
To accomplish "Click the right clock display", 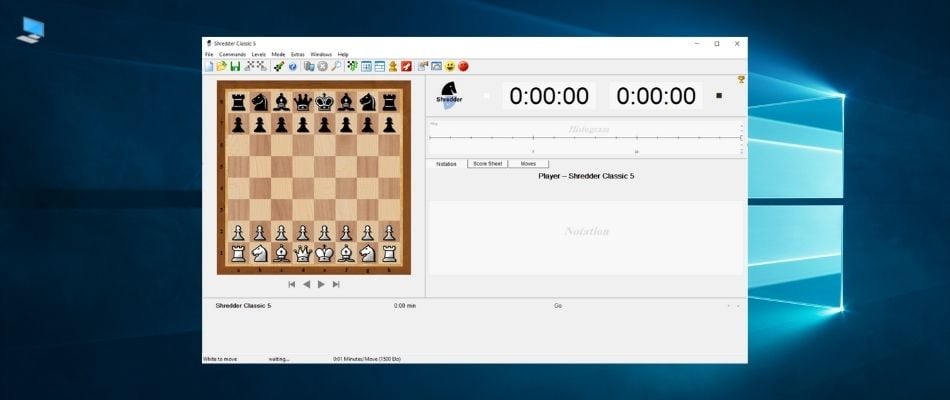I will (x=656, y=96).
